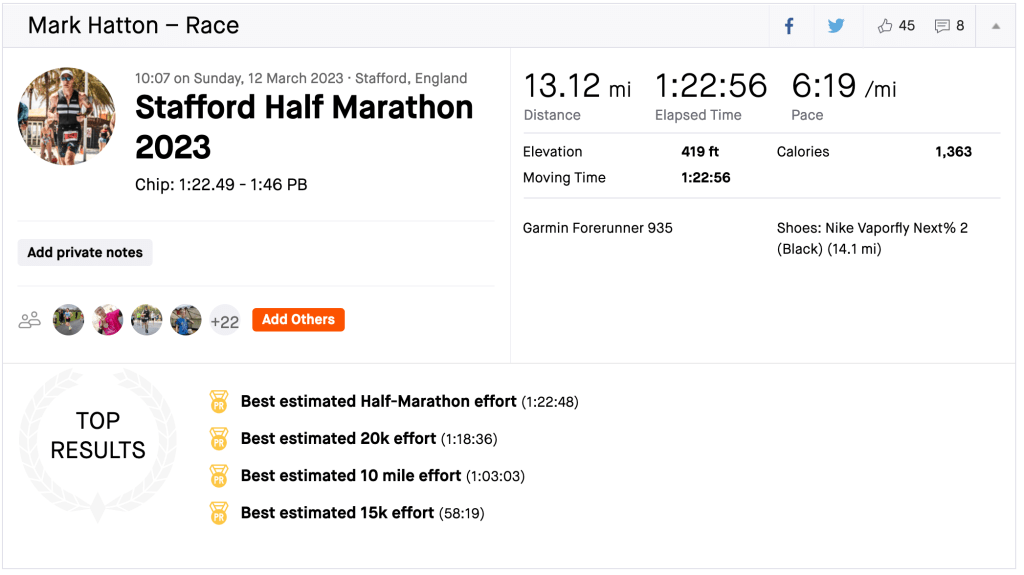Share activity on Twitter

click(836, 26)
